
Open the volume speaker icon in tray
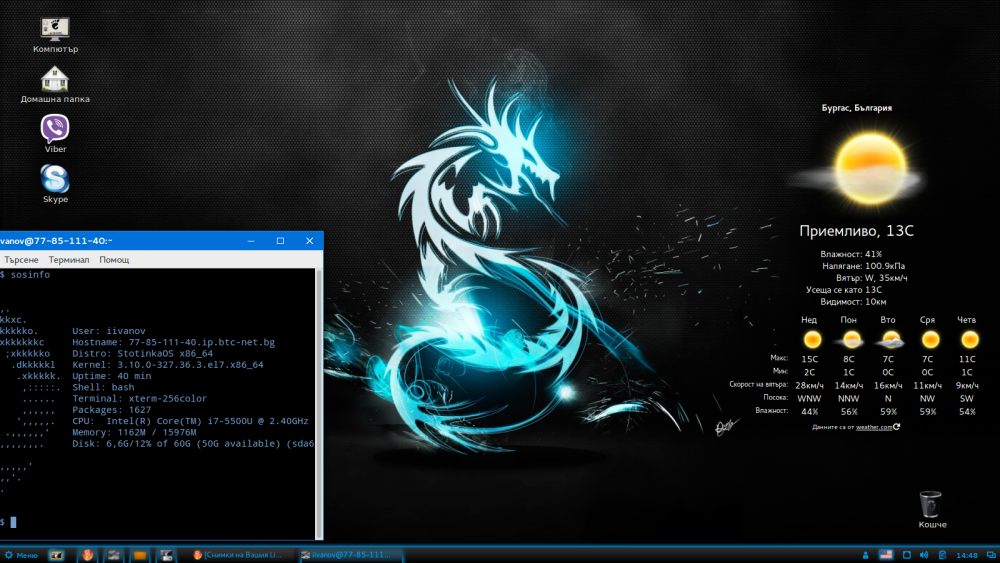924,555
